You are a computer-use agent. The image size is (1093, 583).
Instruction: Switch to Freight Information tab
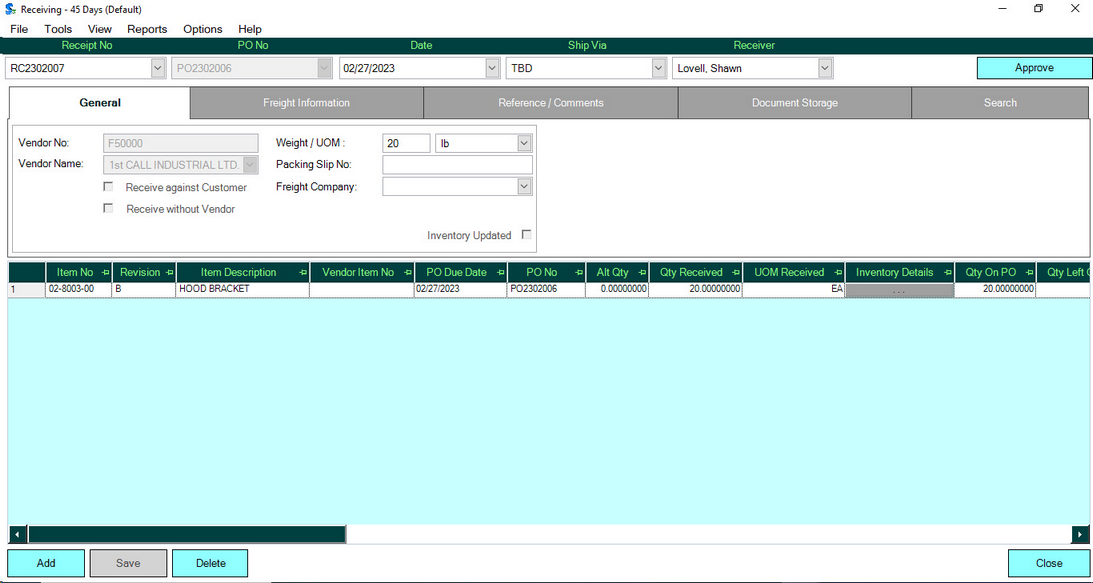click(x=306, y=103)
